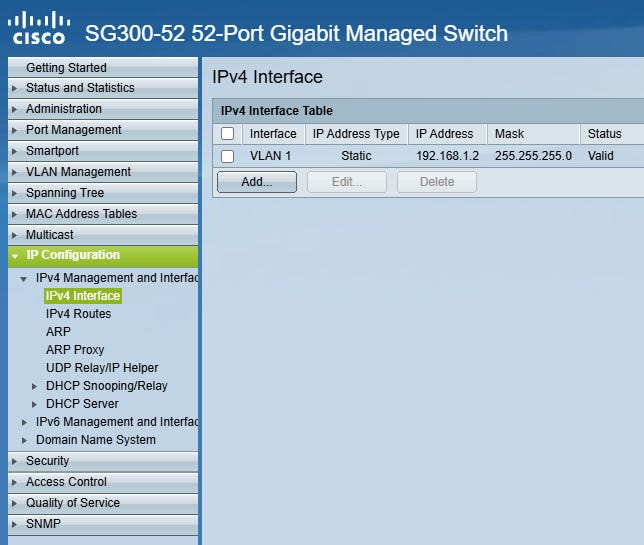Collapse IPv4 Management and Interfaces arrow
The image size is (644, 545).
[x=24, y=279]
